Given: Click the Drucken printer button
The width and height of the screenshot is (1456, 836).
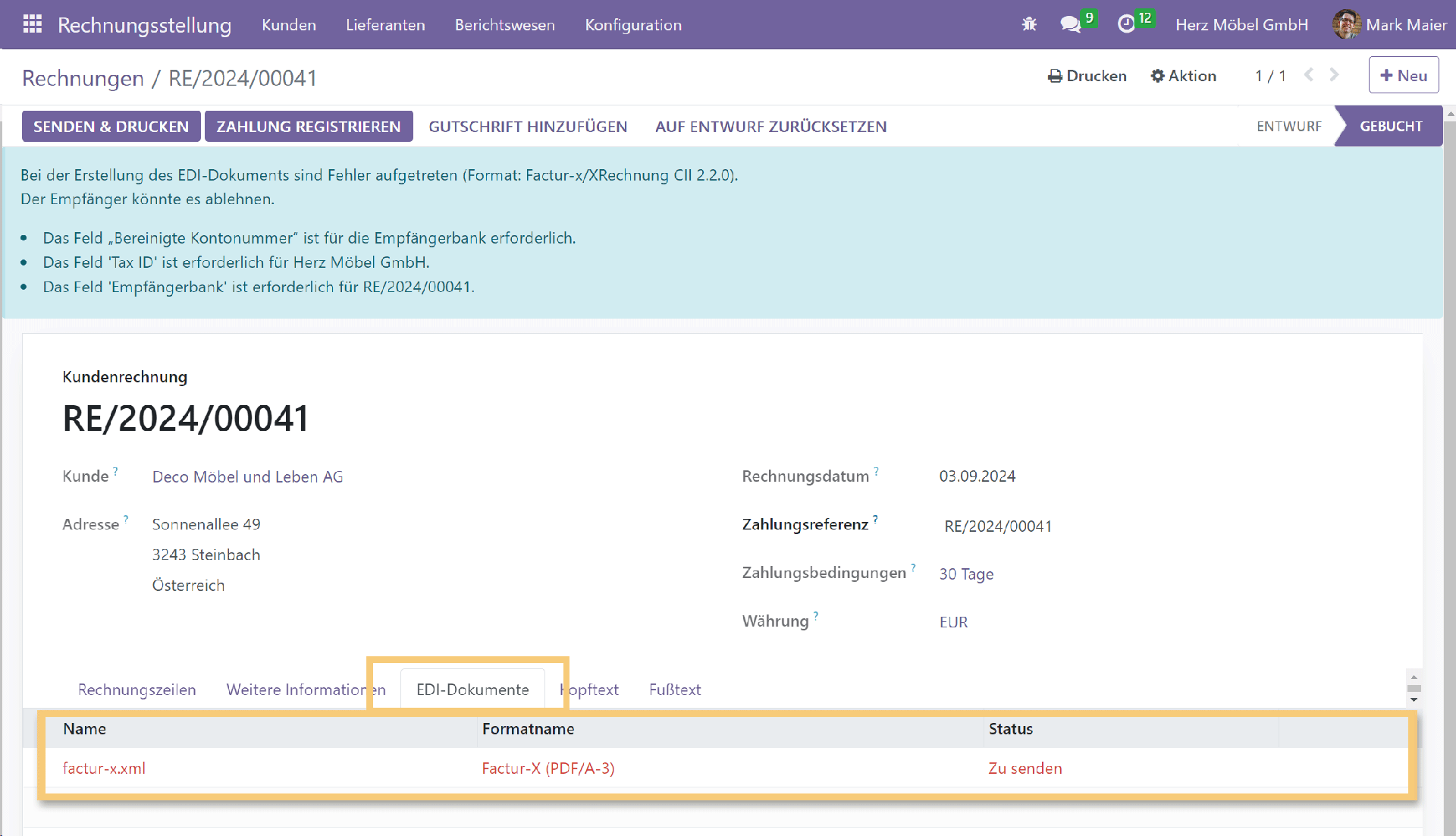Looking at the screenshot, I should point(1087,76).
